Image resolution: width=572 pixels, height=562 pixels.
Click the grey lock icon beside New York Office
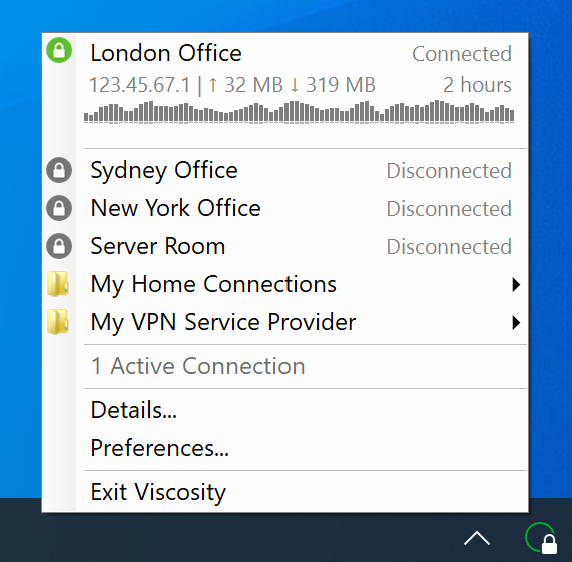59,208
